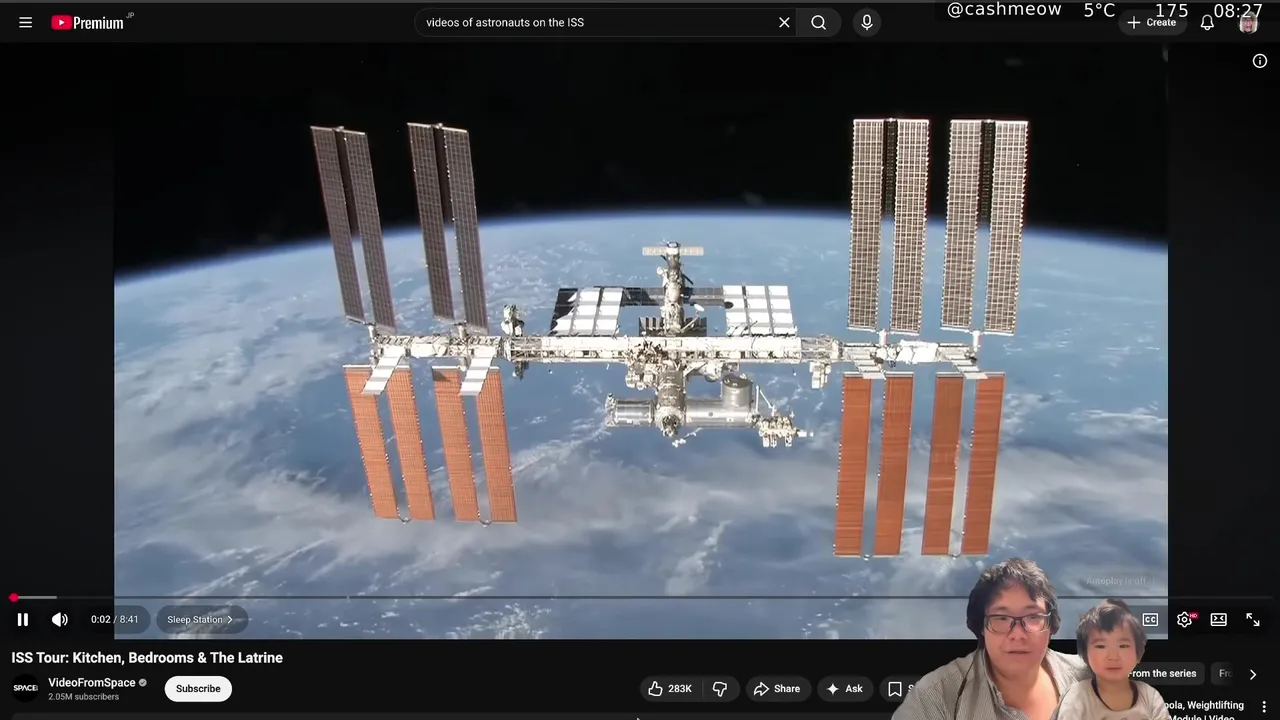
Task: Open the VideoFromSpace channel name
Action: pos(92,682)
